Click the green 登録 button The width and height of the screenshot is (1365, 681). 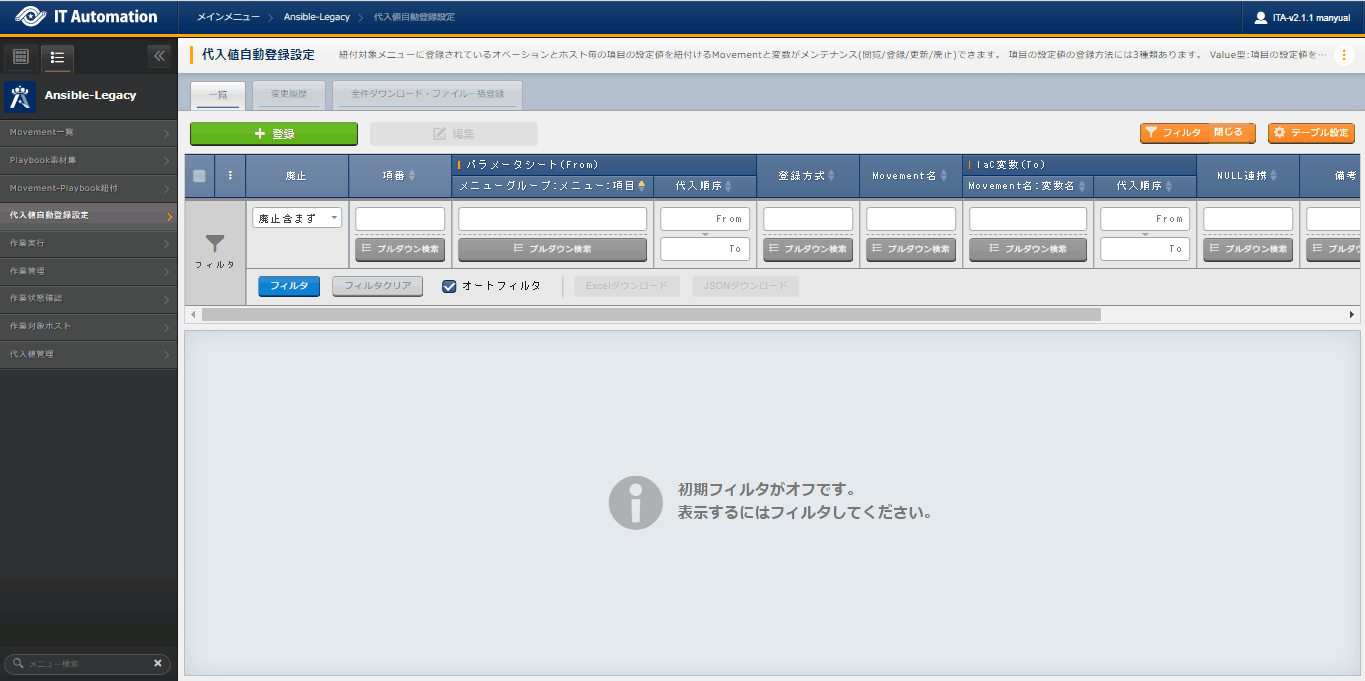(x=273, y=134)
